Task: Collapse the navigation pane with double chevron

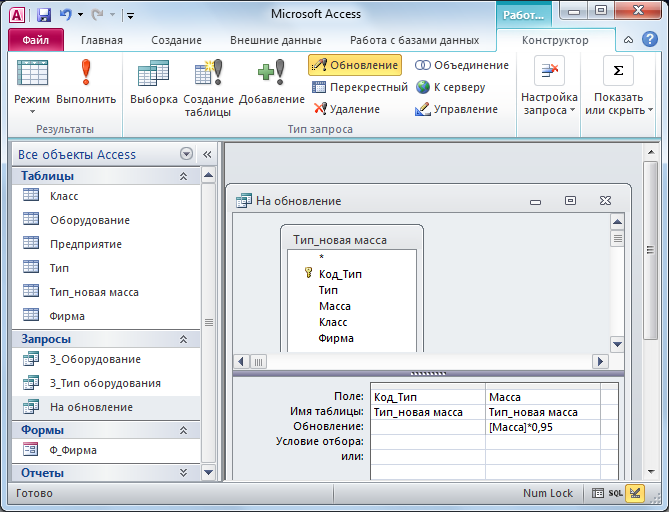Action: point(207,154)
